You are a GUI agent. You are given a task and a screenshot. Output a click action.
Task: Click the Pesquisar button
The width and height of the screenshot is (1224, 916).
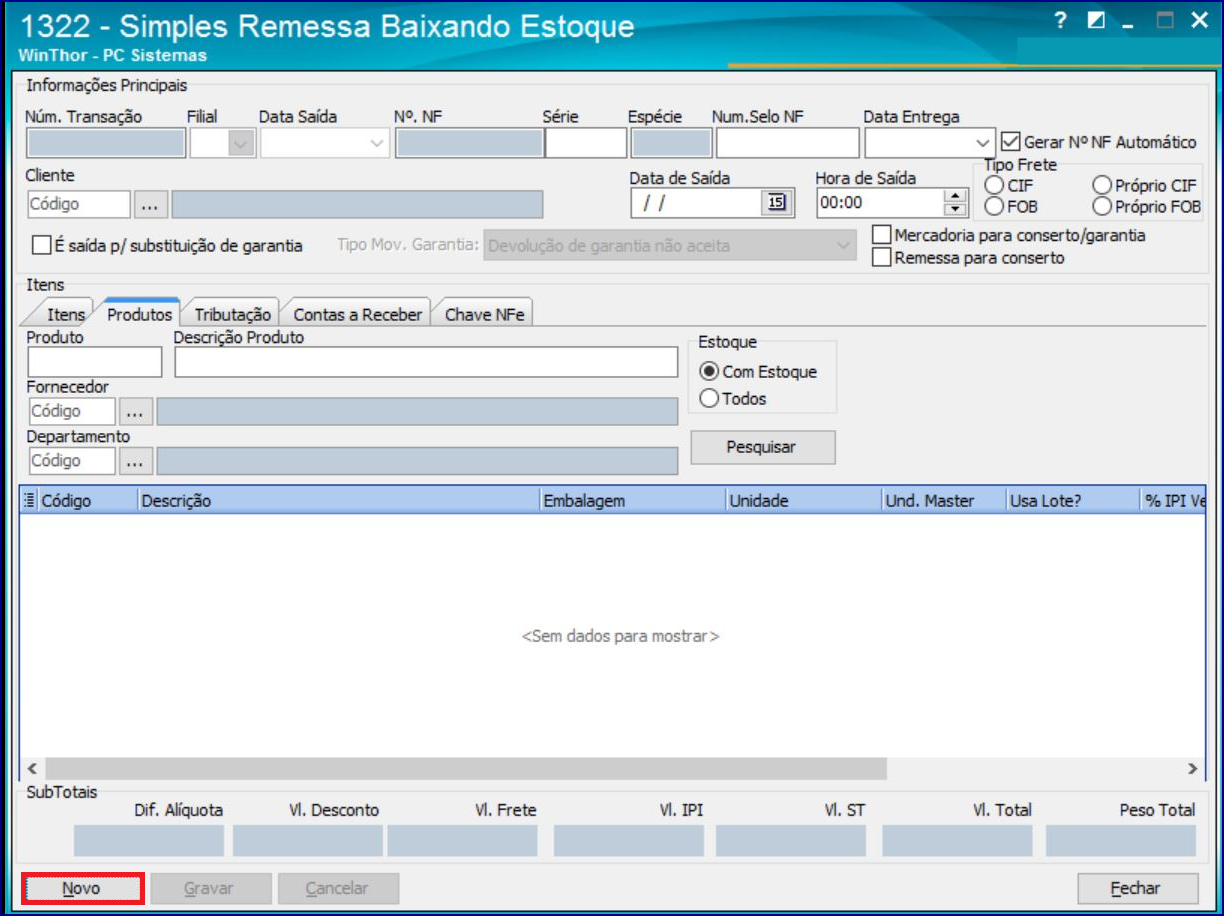click(x=763, y=447)
